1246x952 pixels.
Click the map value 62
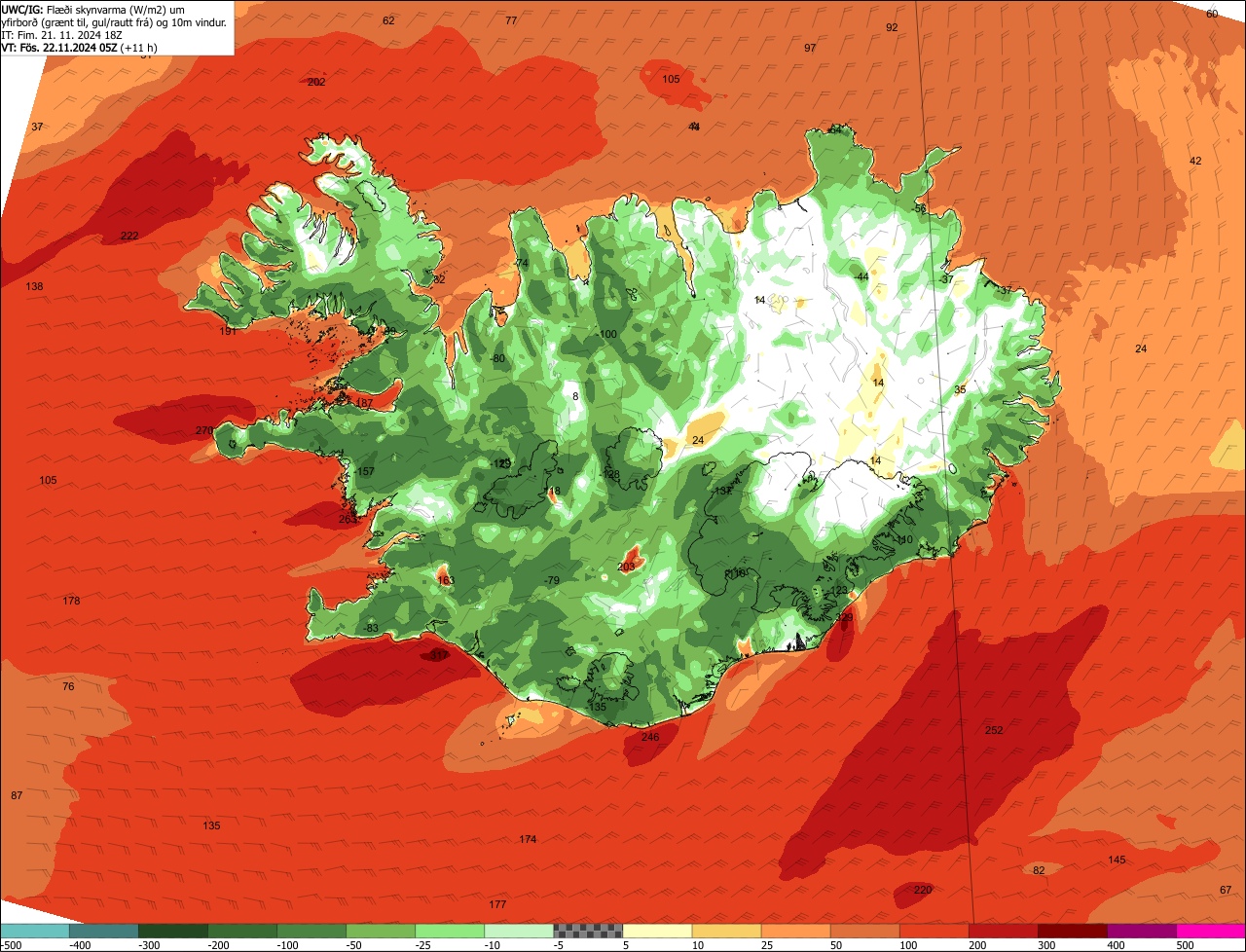(x=388, y=20)
